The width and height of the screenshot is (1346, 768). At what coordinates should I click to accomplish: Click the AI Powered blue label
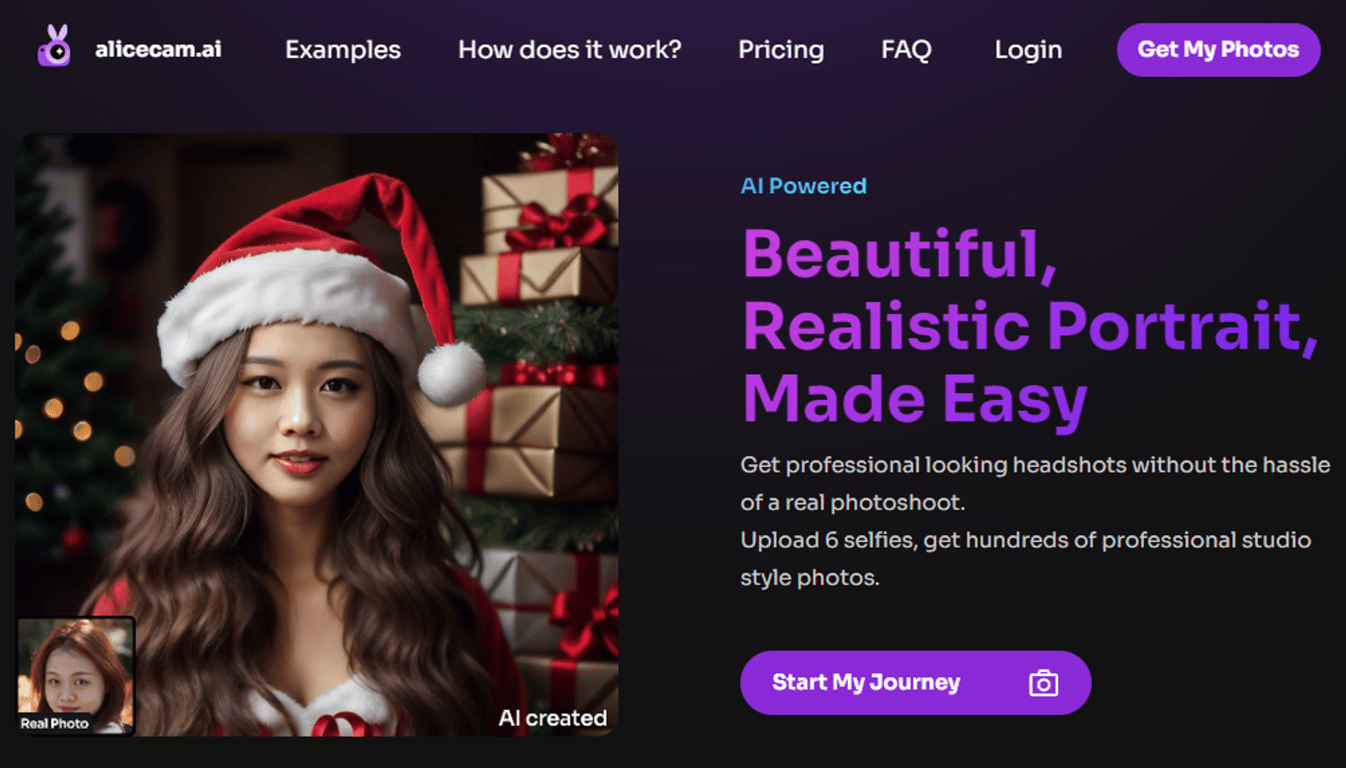pos(803,186)
